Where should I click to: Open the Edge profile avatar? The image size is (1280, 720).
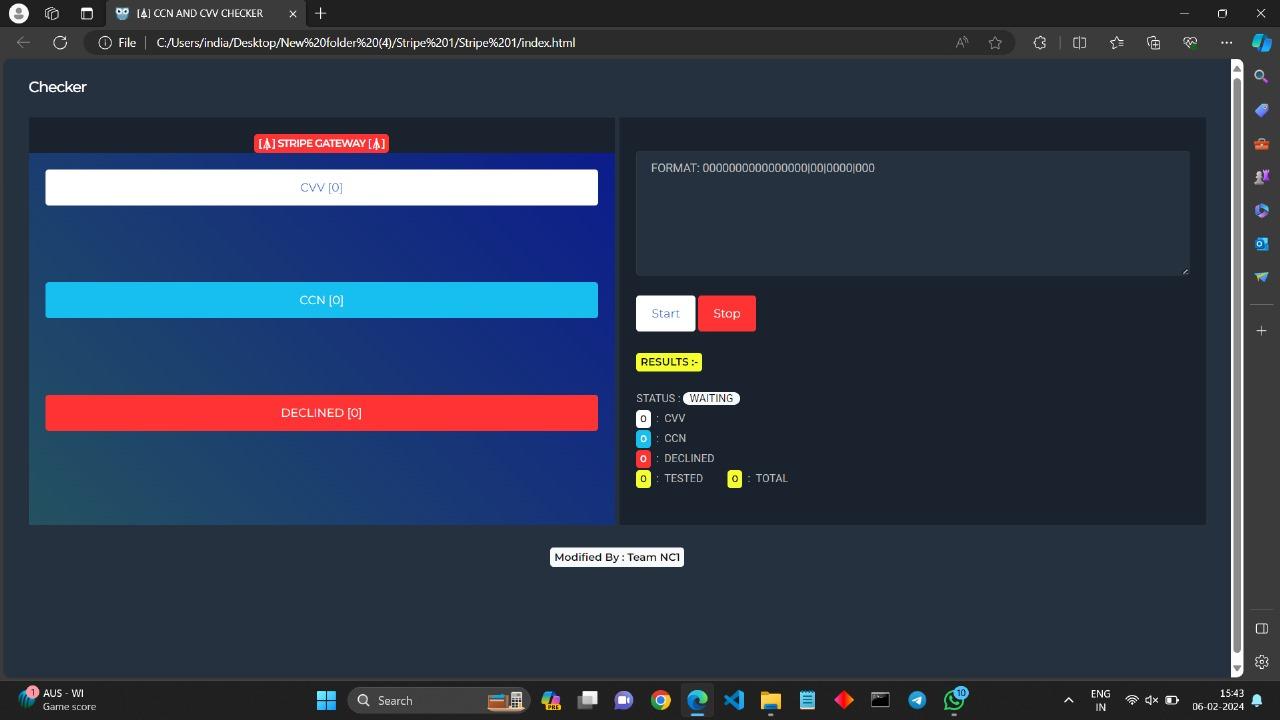pyautogui.click(x=18, y=13)
